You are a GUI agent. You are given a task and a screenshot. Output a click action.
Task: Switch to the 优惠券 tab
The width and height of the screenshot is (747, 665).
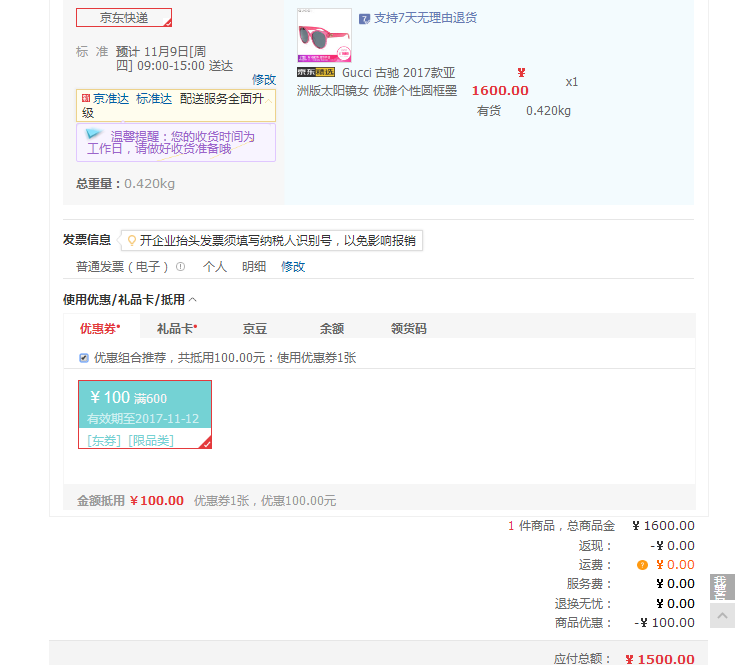click(x=100, y=328)
